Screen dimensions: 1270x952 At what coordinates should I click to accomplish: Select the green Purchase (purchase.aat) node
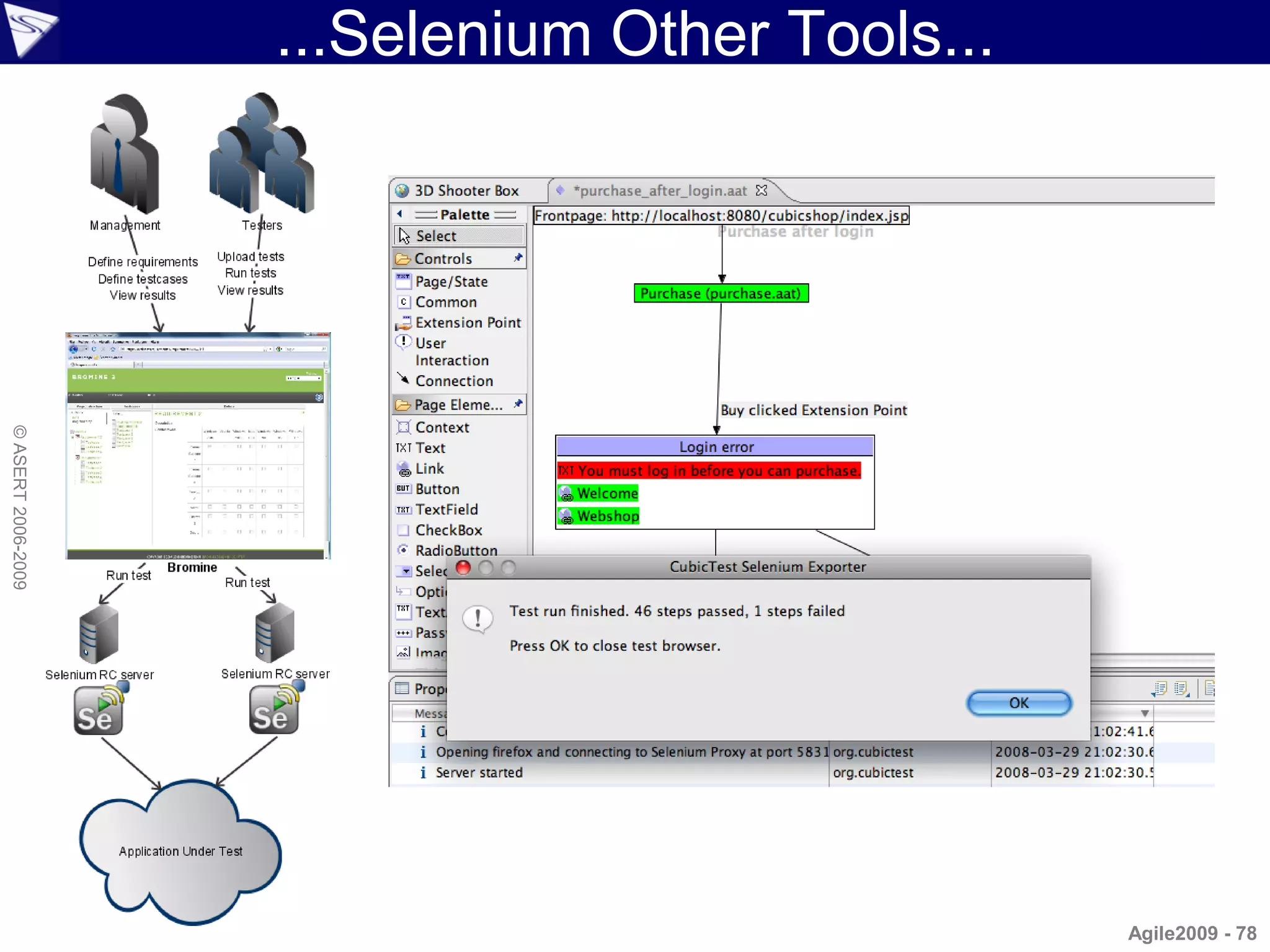(721, 293)
